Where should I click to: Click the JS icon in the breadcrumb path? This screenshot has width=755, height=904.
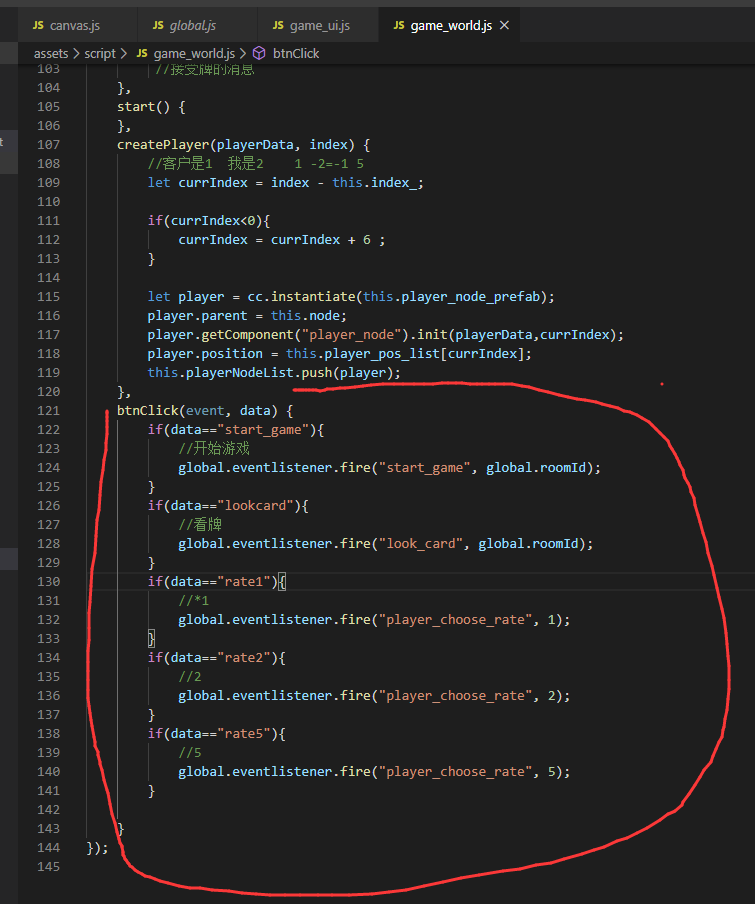pos(142,53)
